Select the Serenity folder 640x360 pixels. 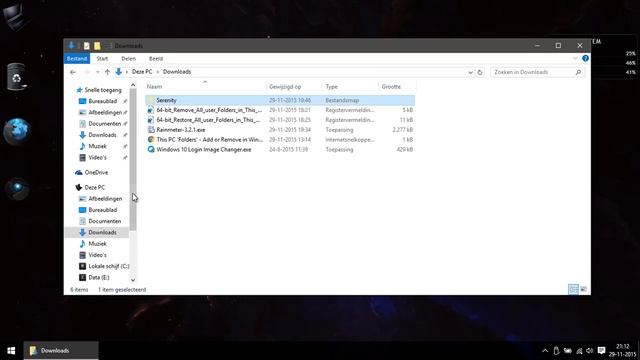[x=280, y=100]
